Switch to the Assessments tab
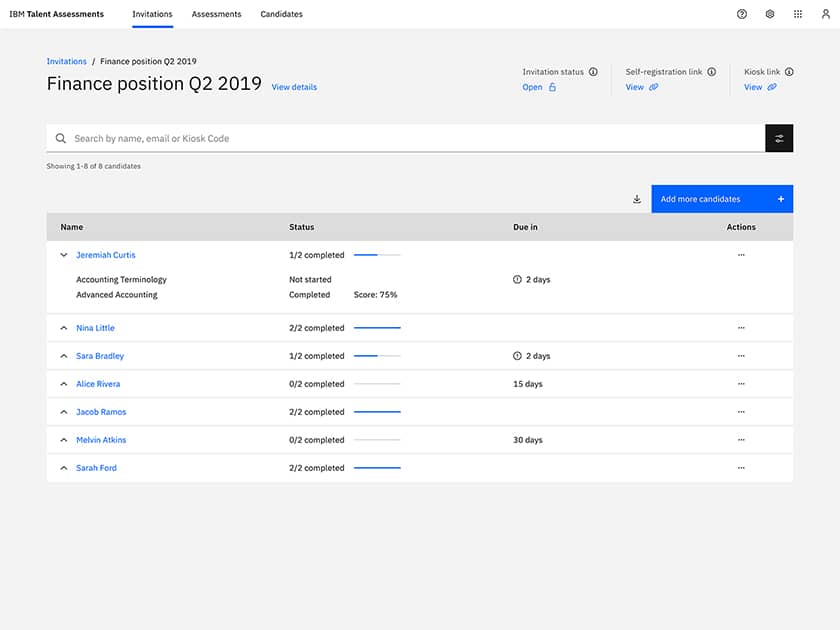 pos(216,14)
